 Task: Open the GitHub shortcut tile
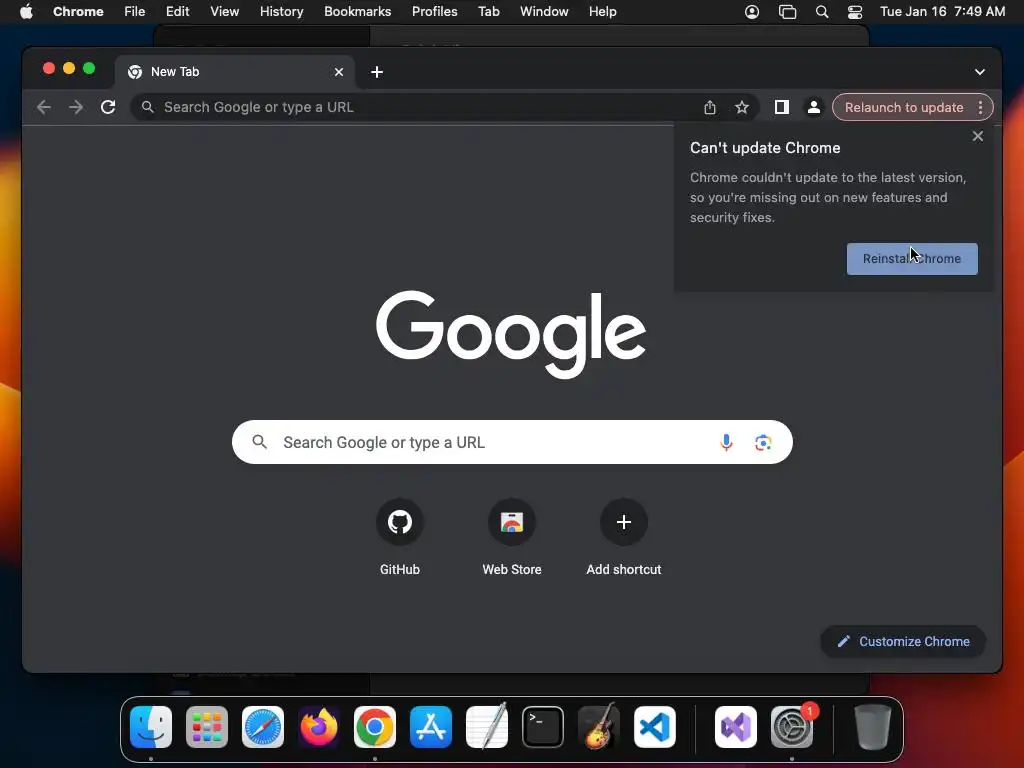(400, 537)
